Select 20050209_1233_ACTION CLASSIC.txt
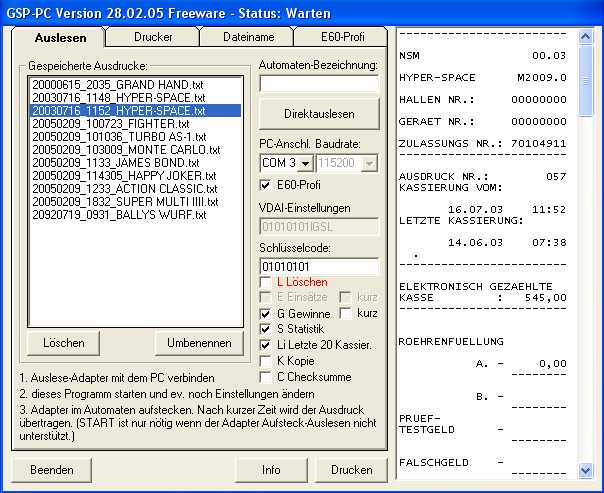This screenshot has height=493, width=604. coord(136,189)
